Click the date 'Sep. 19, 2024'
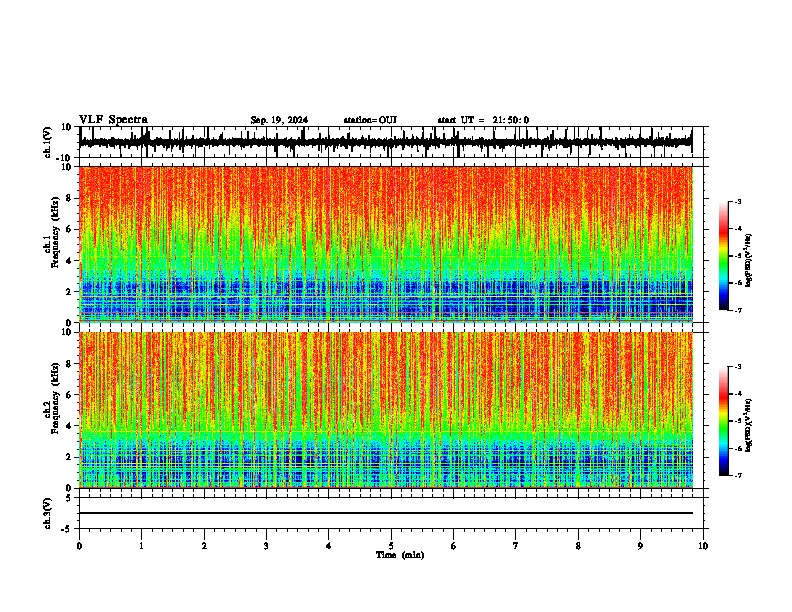 (279, 120)
